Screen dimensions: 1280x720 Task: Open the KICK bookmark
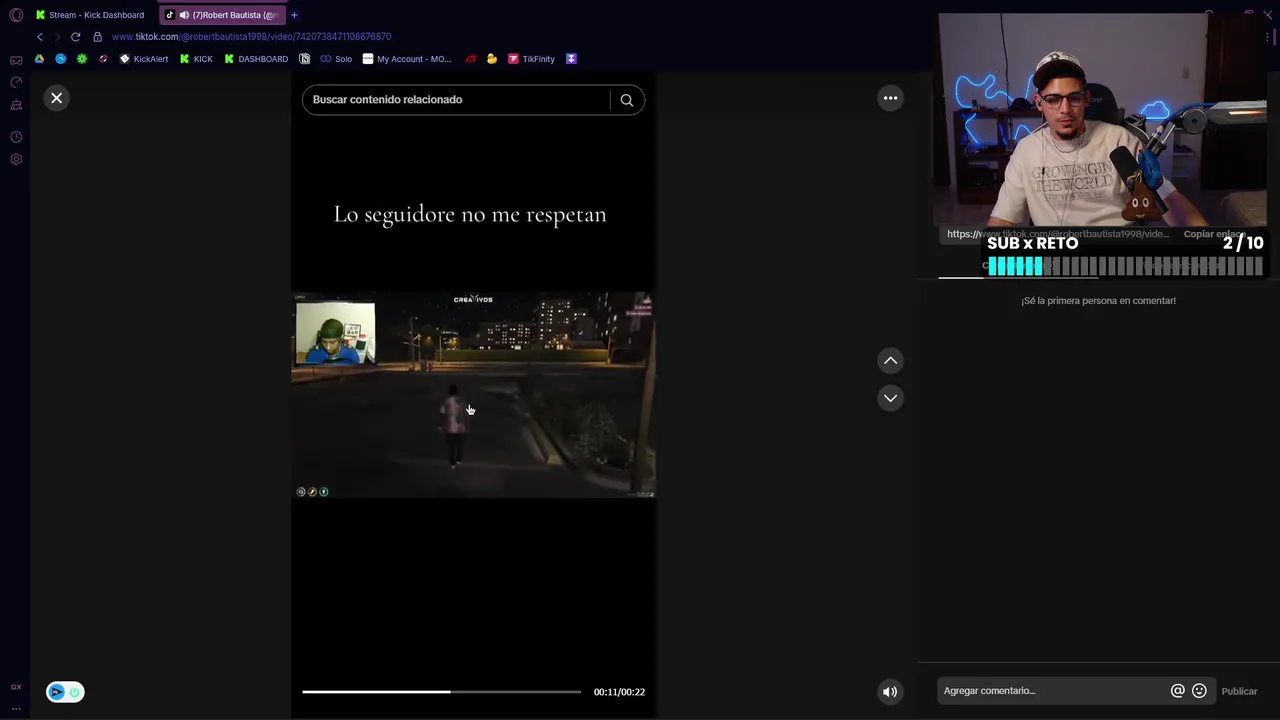(196, 59)
